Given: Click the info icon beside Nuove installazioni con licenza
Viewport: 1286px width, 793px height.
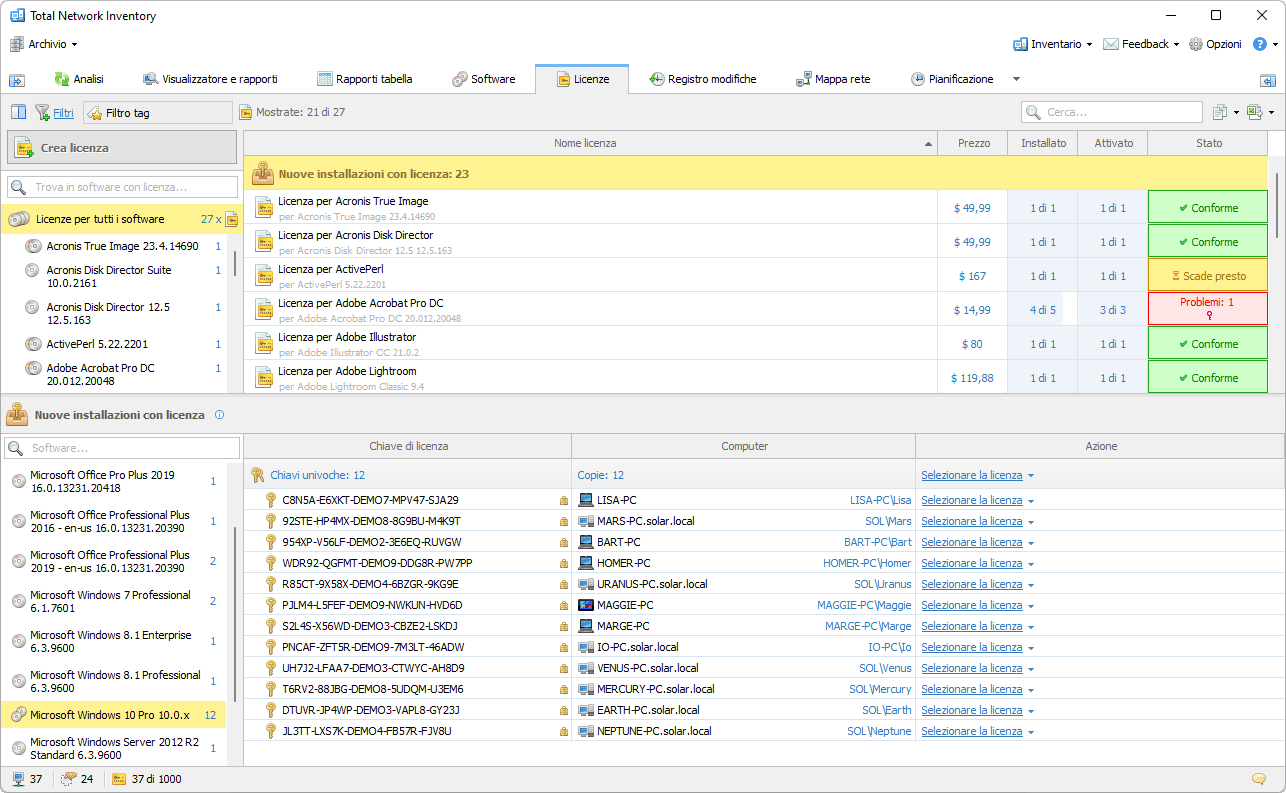Looking at the screenshot, I should pos(219,414).
